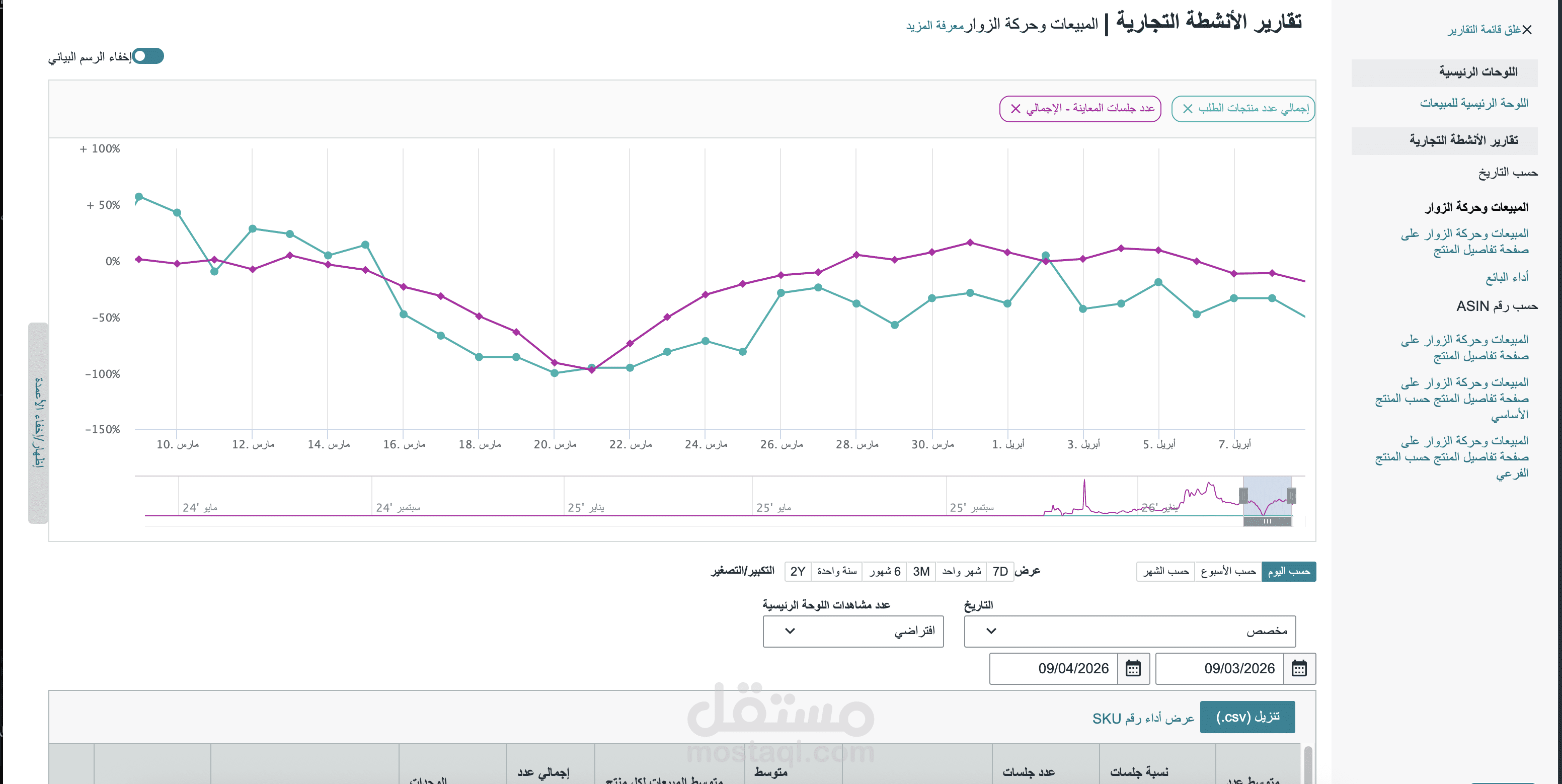Open the date range dropdown showing custom
Image resolution: width=1562 pixels, height=784 pixels.
[x=1129, y=631]
